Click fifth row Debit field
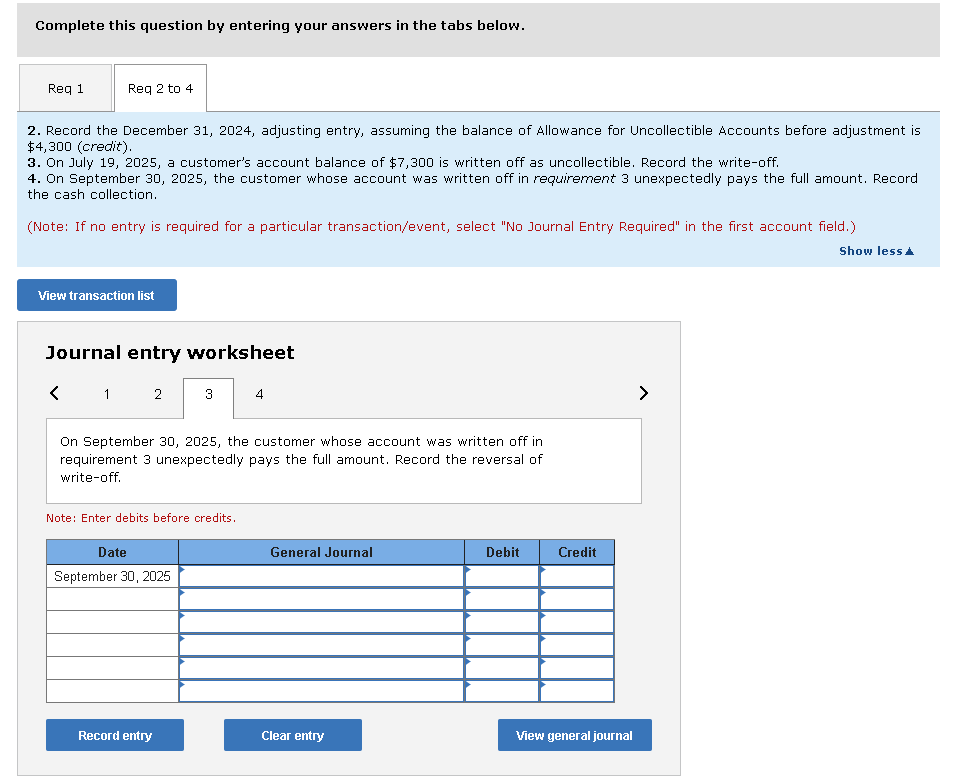The image size is (967, 783). pyautogui.click(x=502, y=668)
